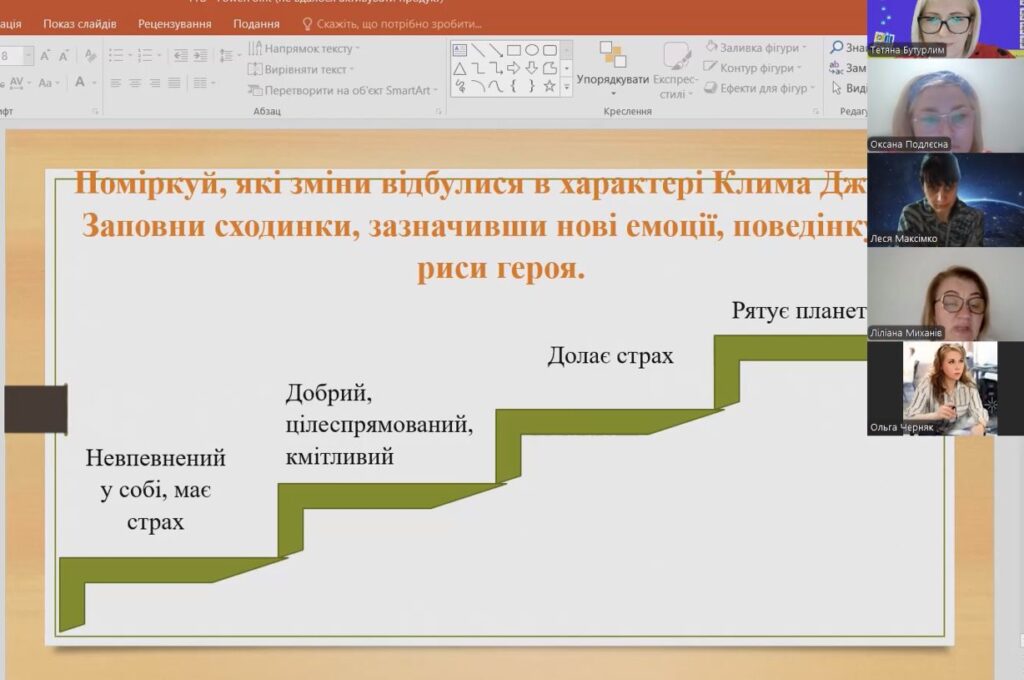Select the Curve shape
Image resolution: width=1024 pixels, height=680 pixels.
point(496,86)
